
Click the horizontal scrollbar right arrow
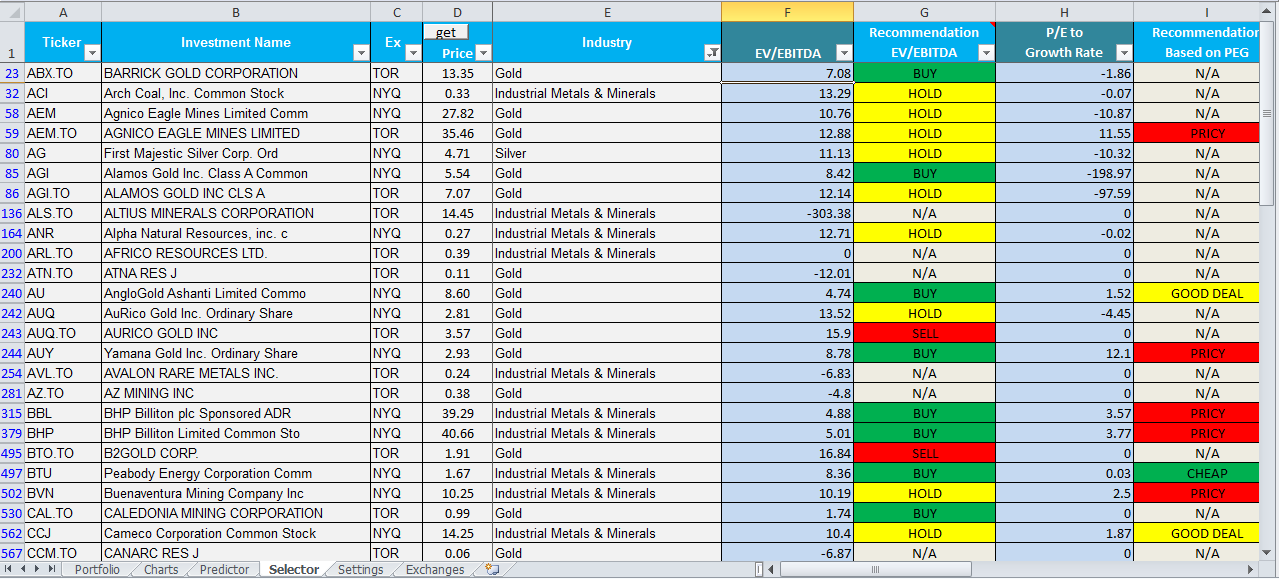coord(1250,570)
